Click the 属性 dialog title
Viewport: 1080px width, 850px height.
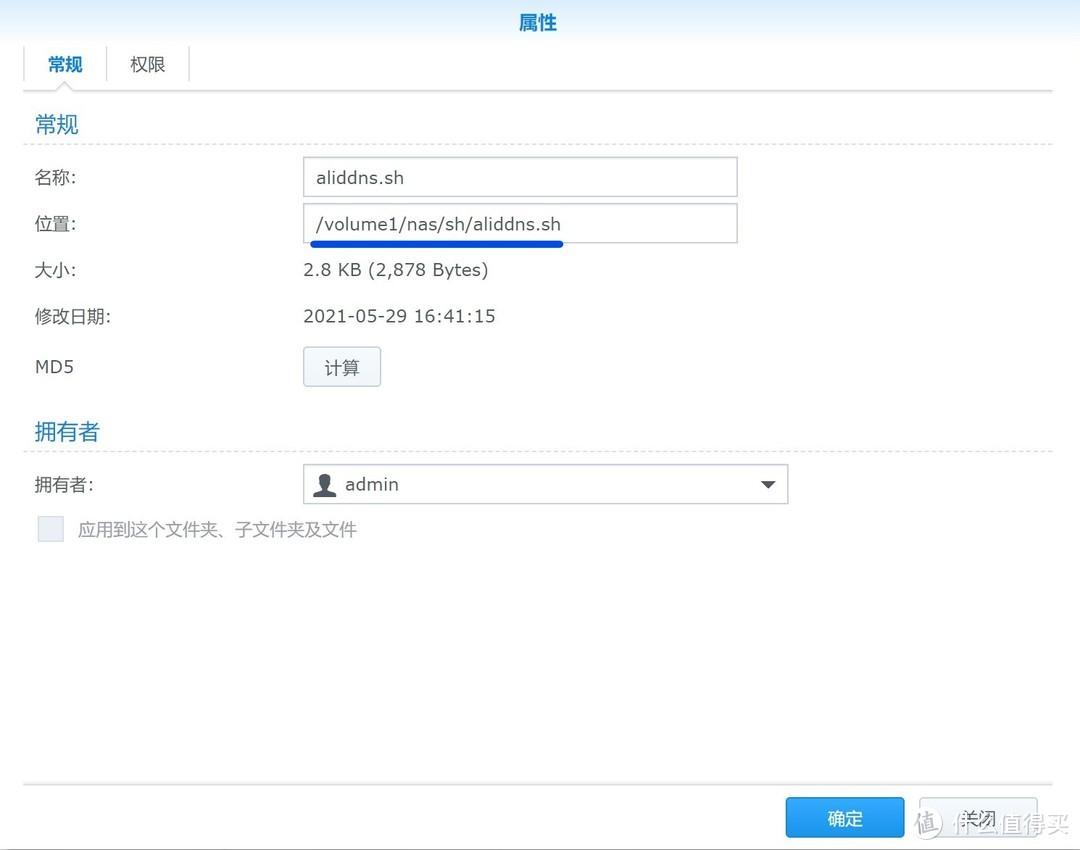tap(538, 22)
